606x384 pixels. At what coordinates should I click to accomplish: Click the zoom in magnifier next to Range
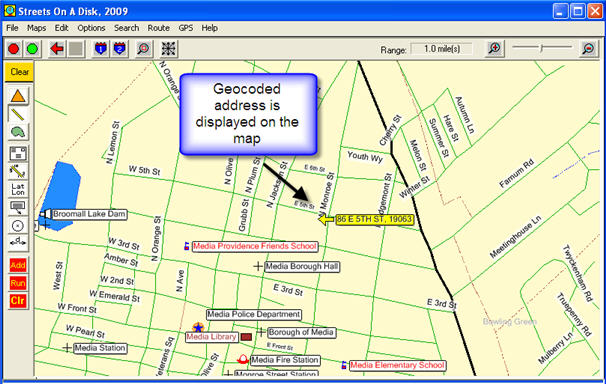pyautogui.click(x=495, y=49)
